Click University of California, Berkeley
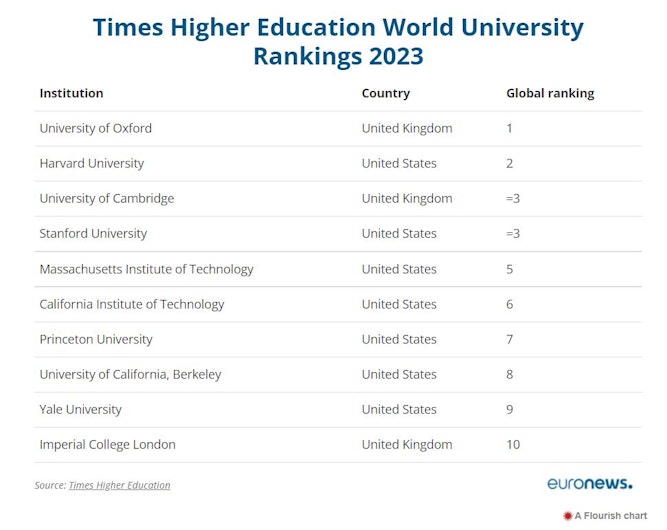 coord(130,375)
